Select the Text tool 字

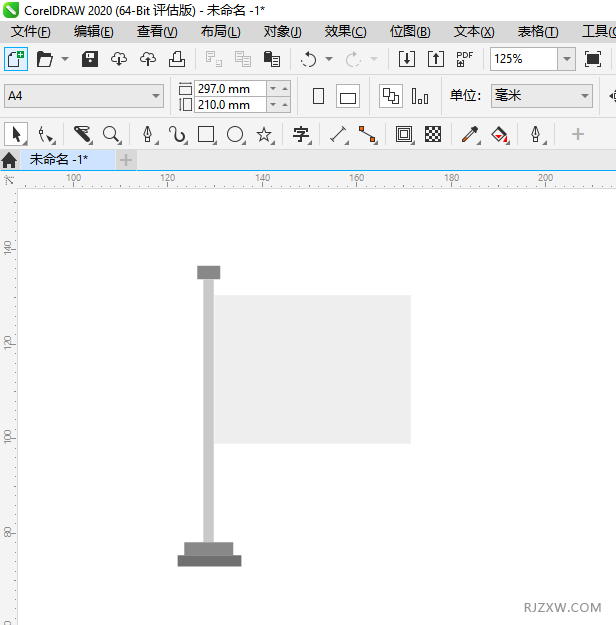pyautogui.click(x=301, y=134)
